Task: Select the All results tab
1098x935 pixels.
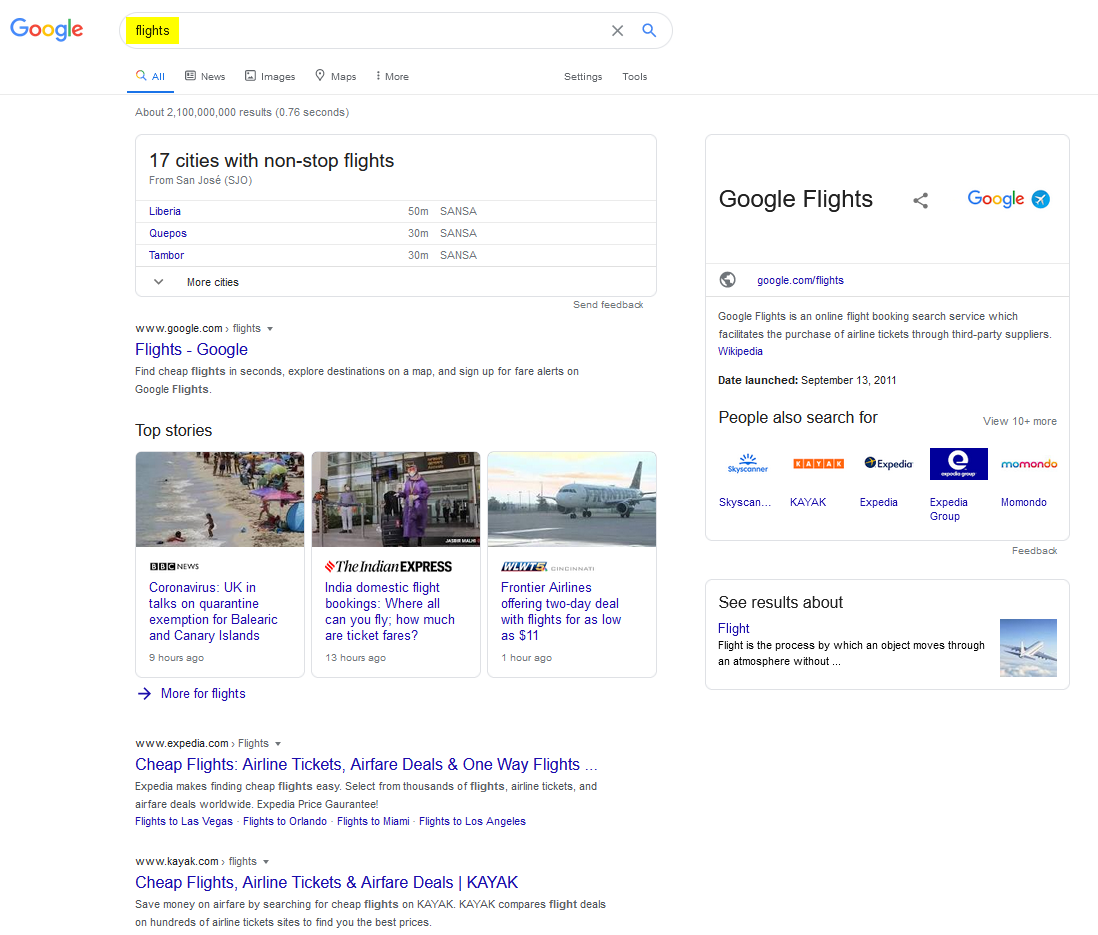Action: [x=151, y=76]
